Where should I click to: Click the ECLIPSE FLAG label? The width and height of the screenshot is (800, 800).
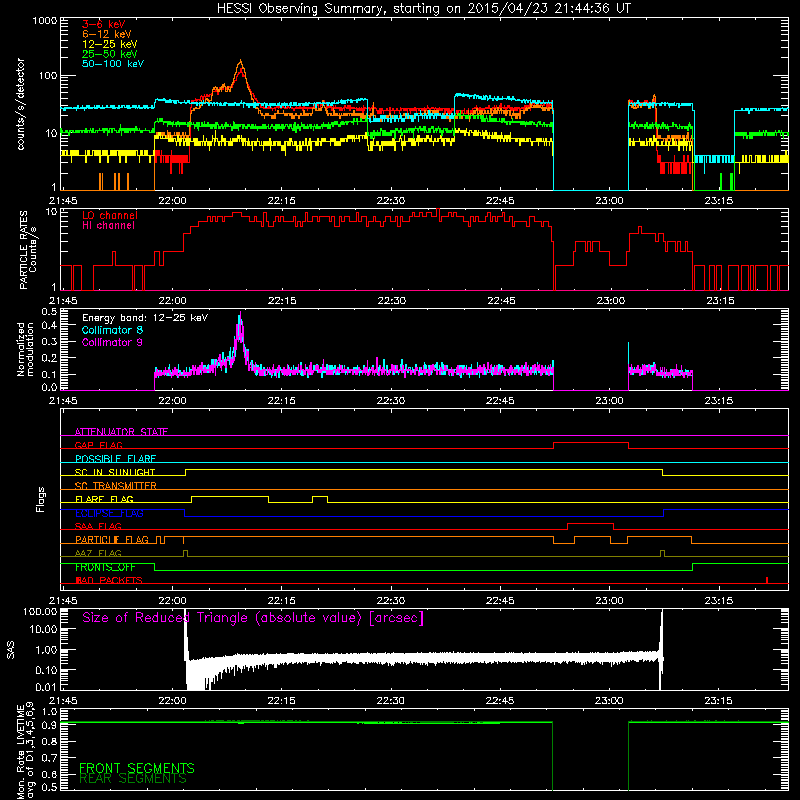(x=109, y=513)
